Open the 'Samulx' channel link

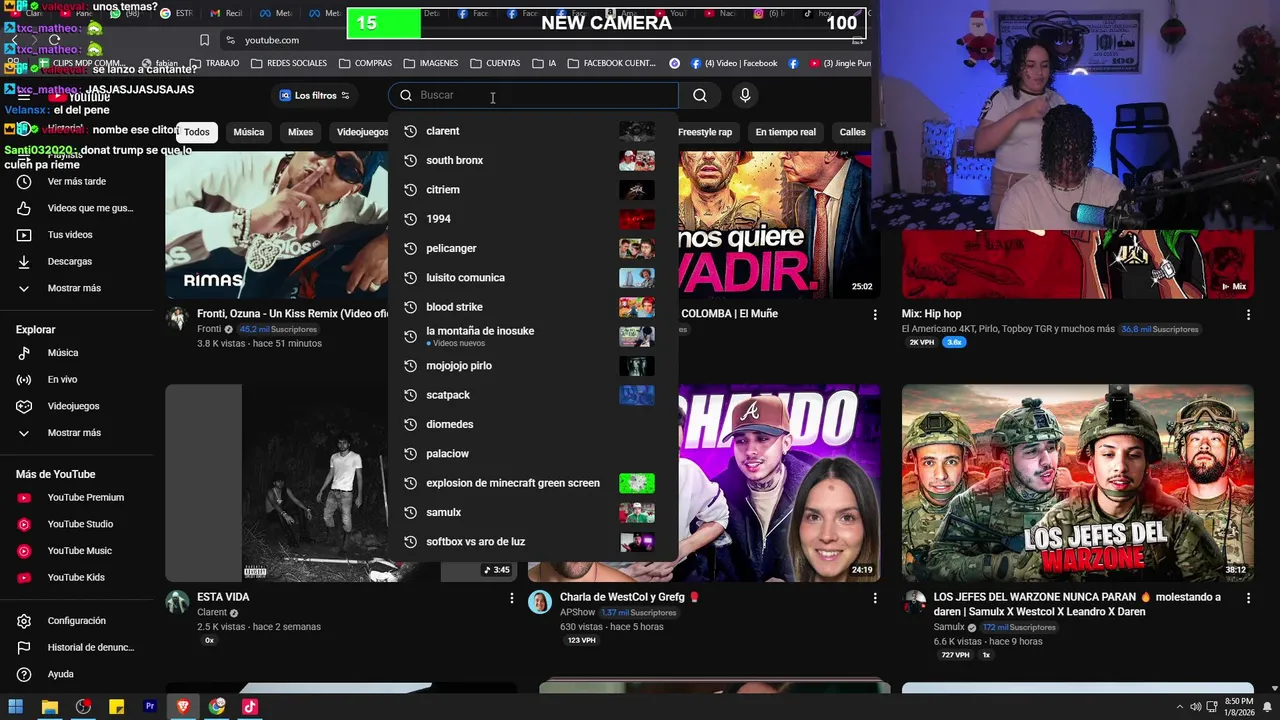pos(949,627)
